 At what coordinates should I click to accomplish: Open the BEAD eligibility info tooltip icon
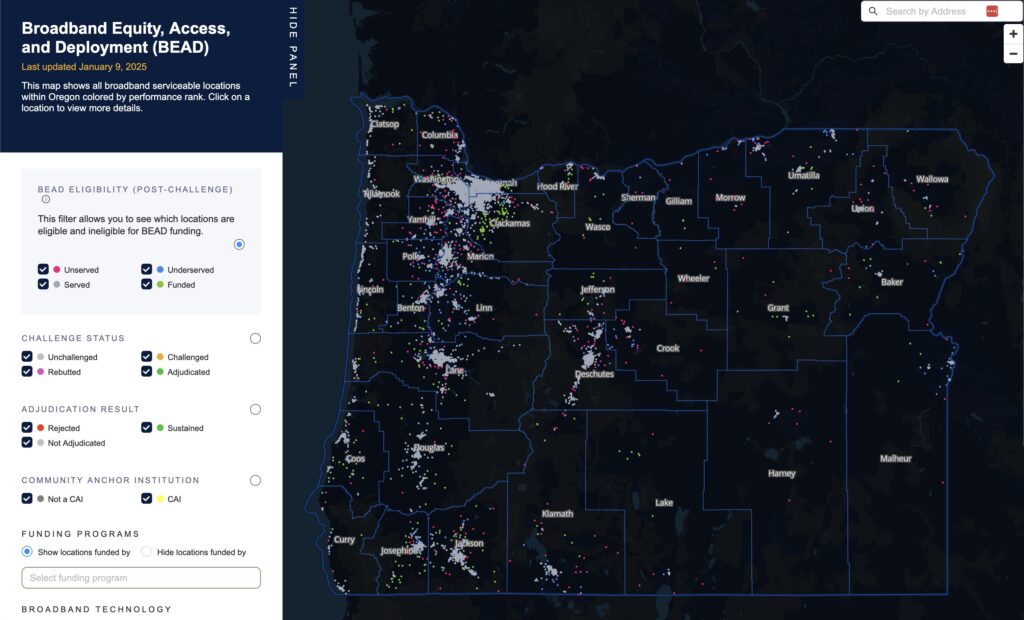(x=45, y=199)
